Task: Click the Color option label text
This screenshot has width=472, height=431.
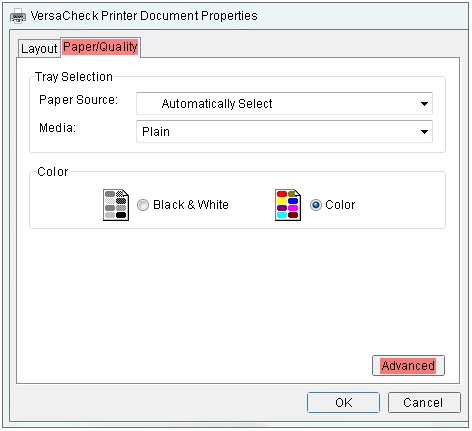Action: click(x=340, y=205)
